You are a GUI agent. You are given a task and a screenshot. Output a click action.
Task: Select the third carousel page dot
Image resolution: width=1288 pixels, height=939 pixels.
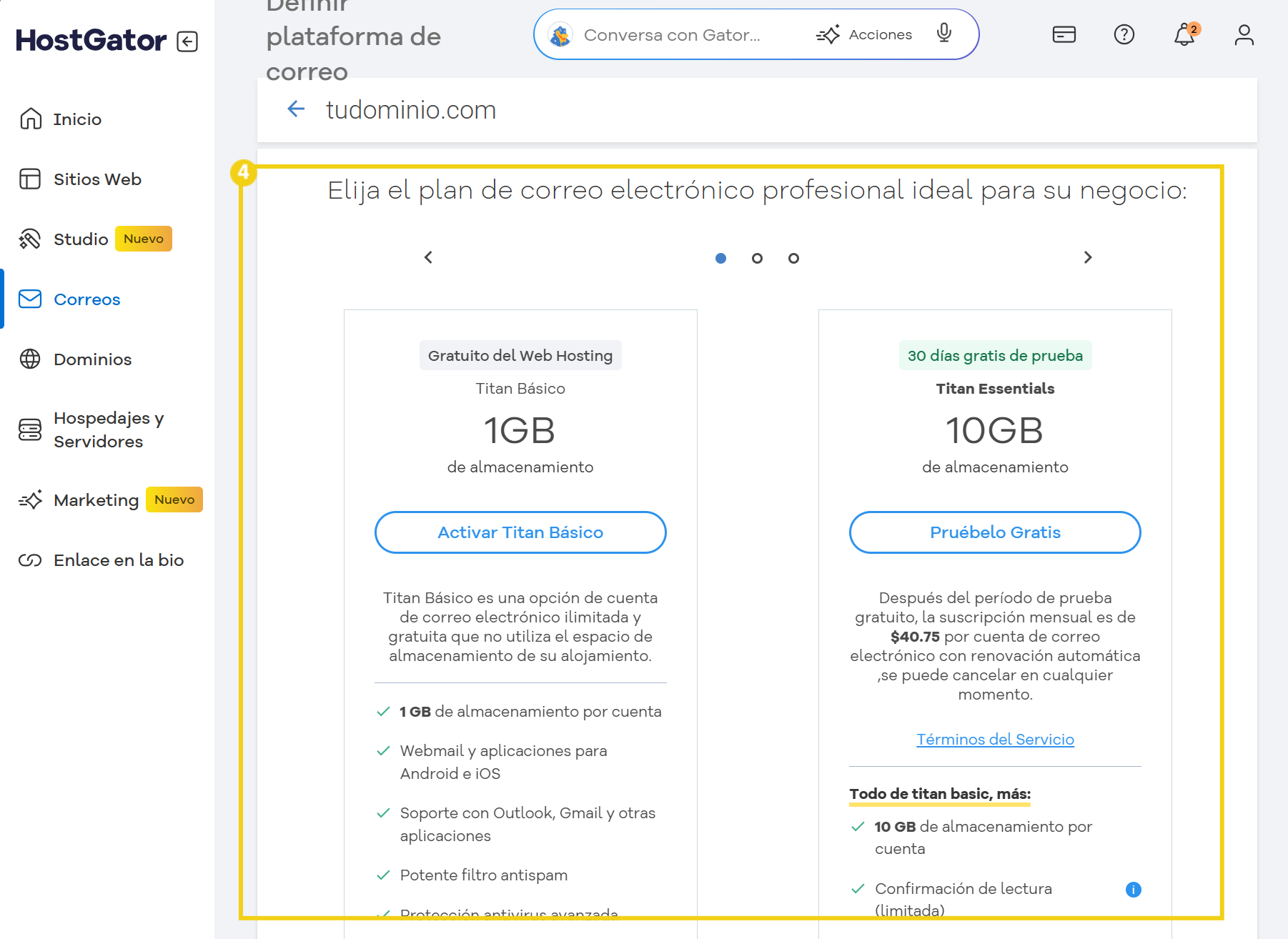tap(793, 258)
